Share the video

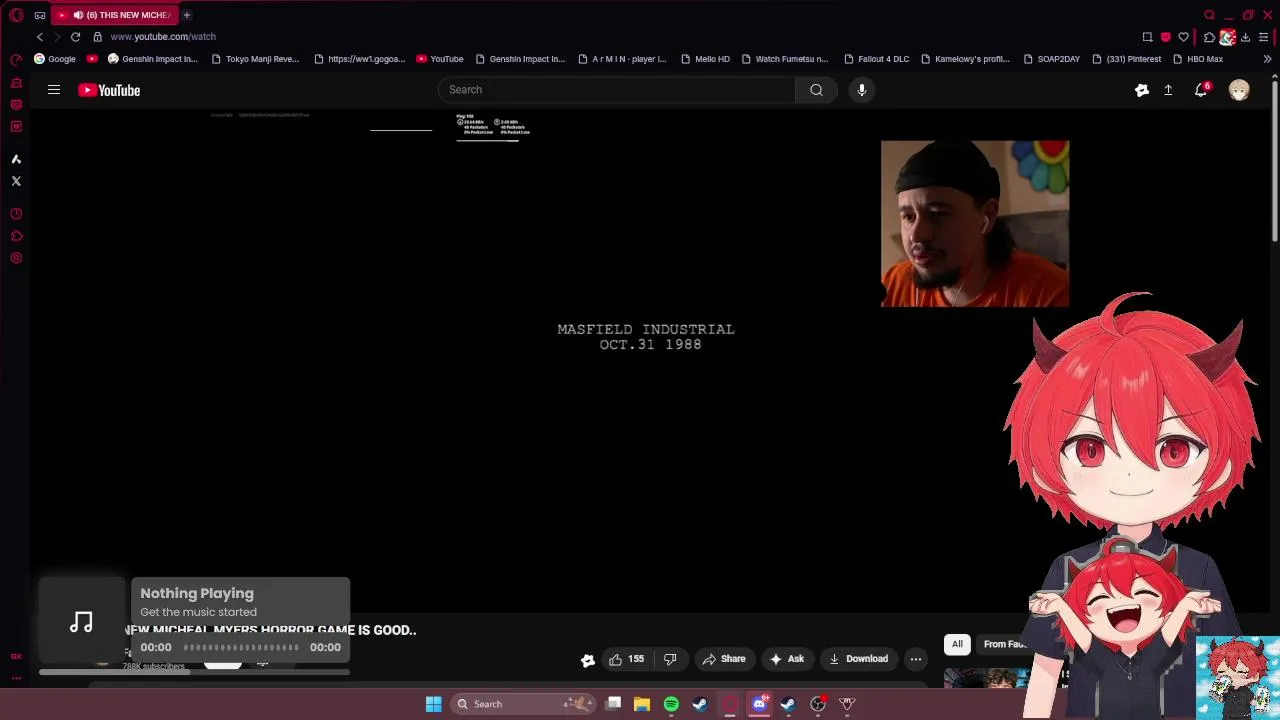click(x=724, y=659)
